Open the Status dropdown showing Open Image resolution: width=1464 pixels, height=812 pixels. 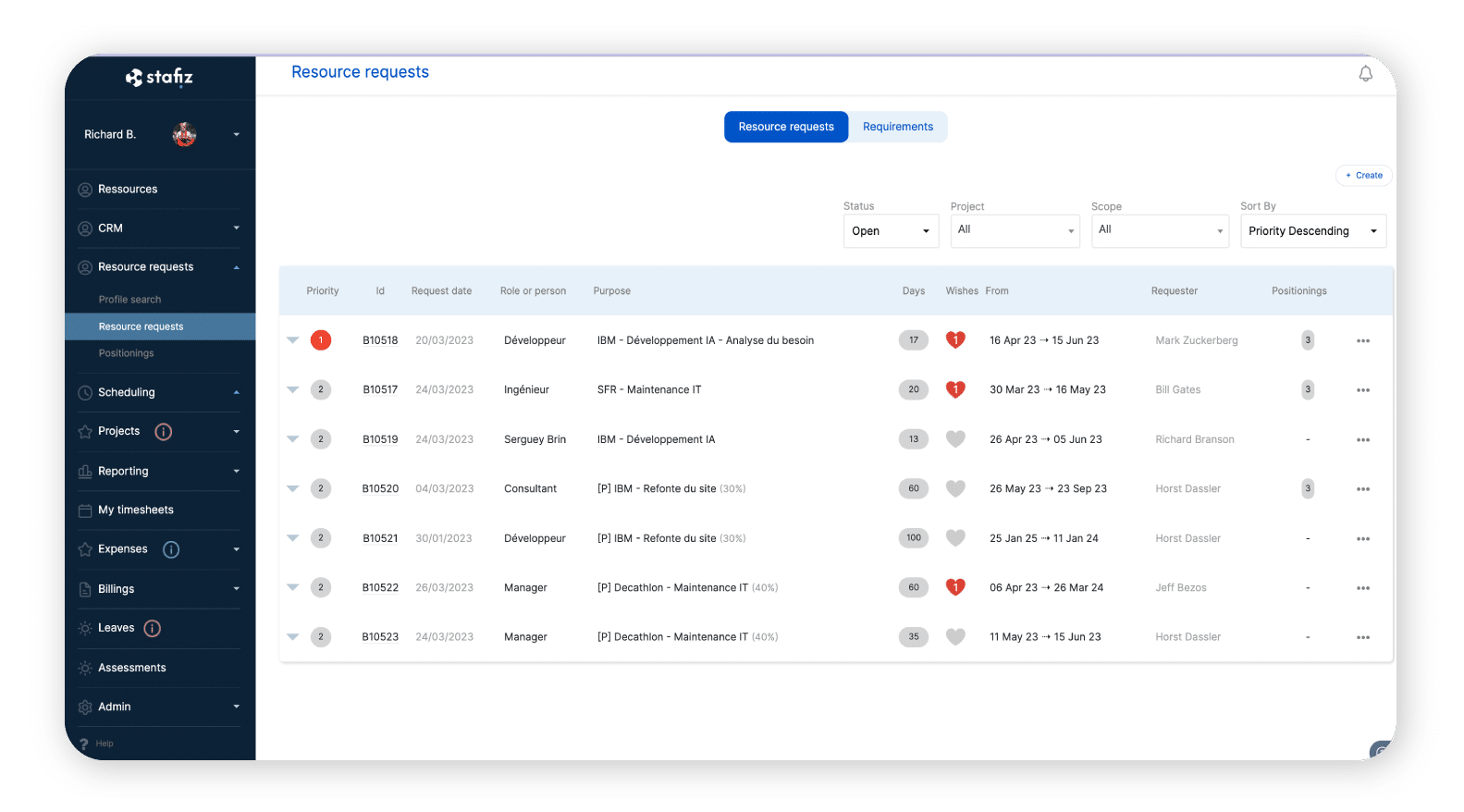(890, 231)
